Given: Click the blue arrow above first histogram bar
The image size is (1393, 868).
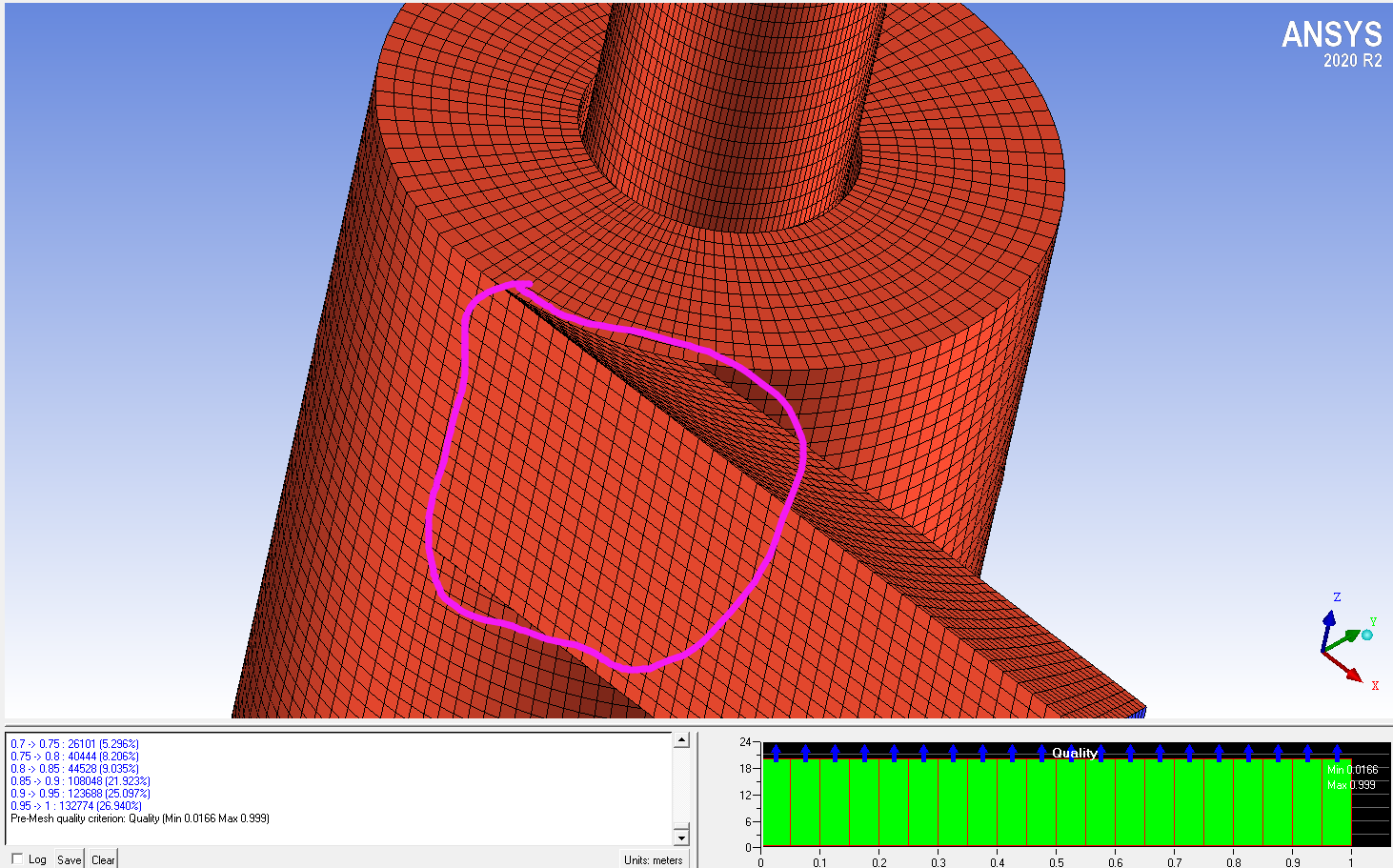Looking at the screenshot, I should click(x=776, y=753).
